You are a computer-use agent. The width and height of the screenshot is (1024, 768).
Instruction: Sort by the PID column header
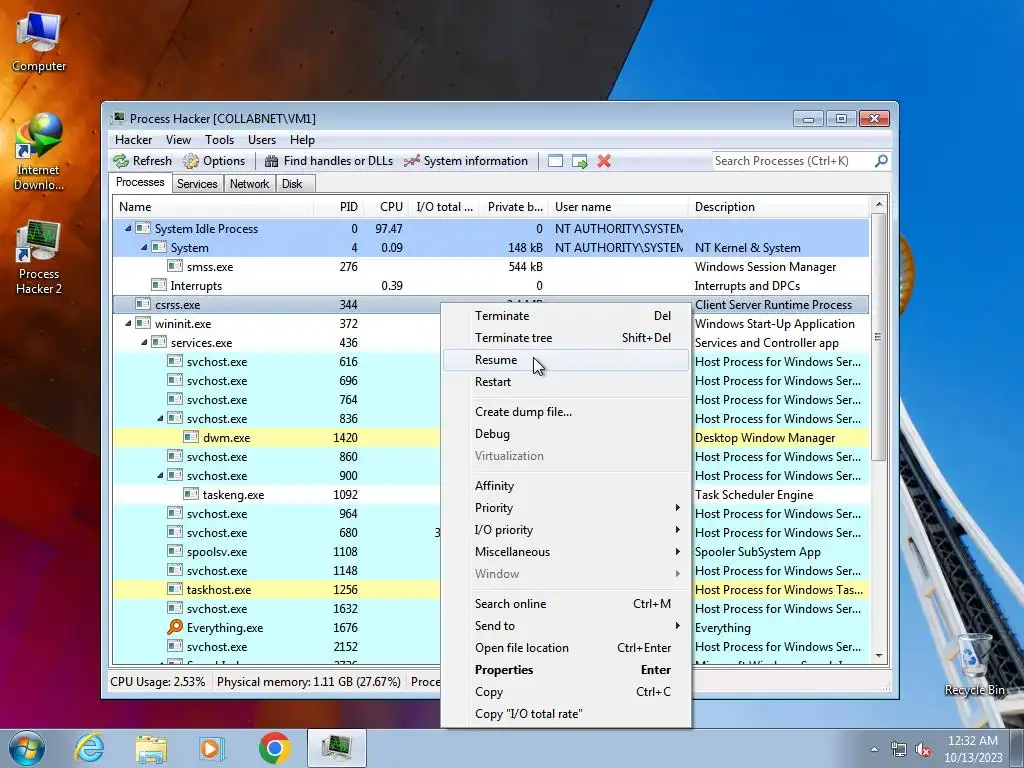point(339,207)
